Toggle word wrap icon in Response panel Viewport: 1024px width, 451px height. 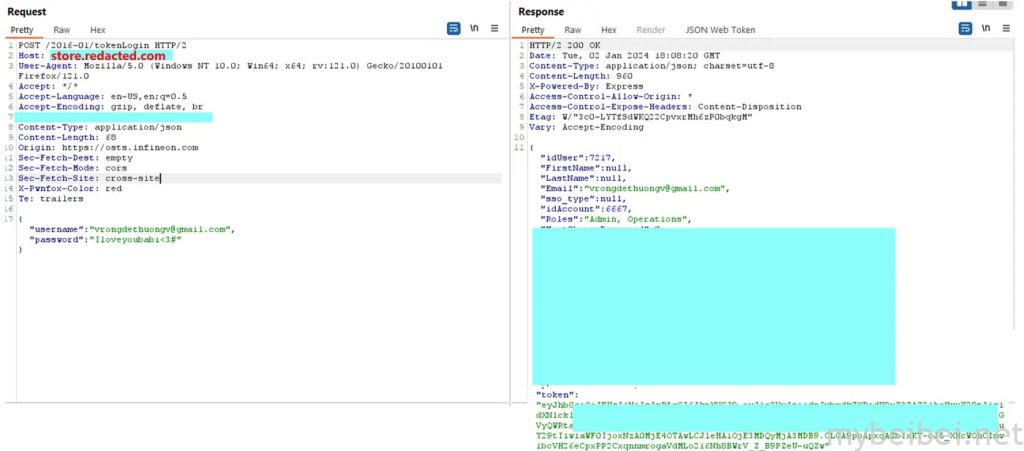point(964,29)
